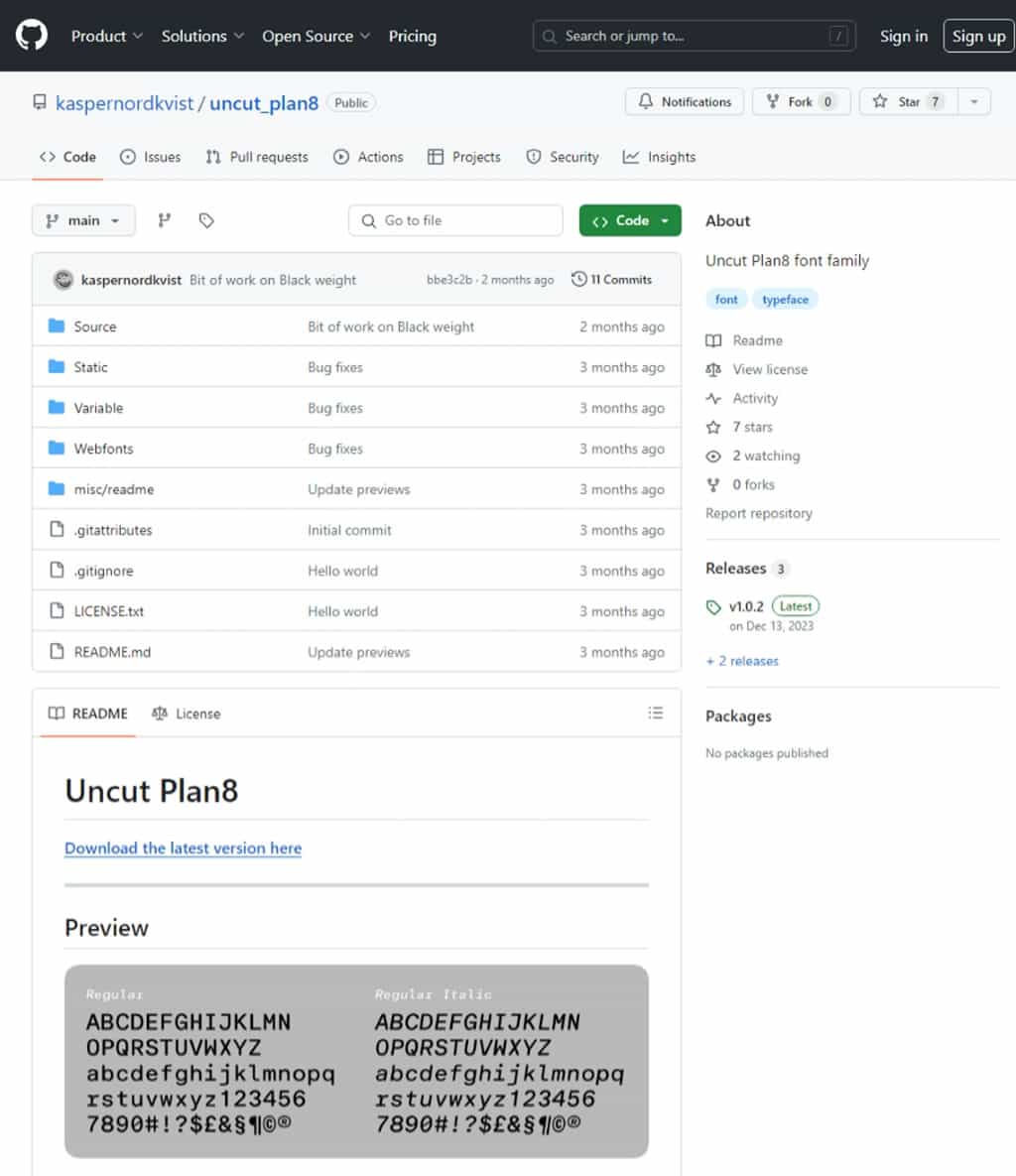Click the Sign up button
The width and height of the screenshot is (1016, 1176).
click(x=978, y=36)
